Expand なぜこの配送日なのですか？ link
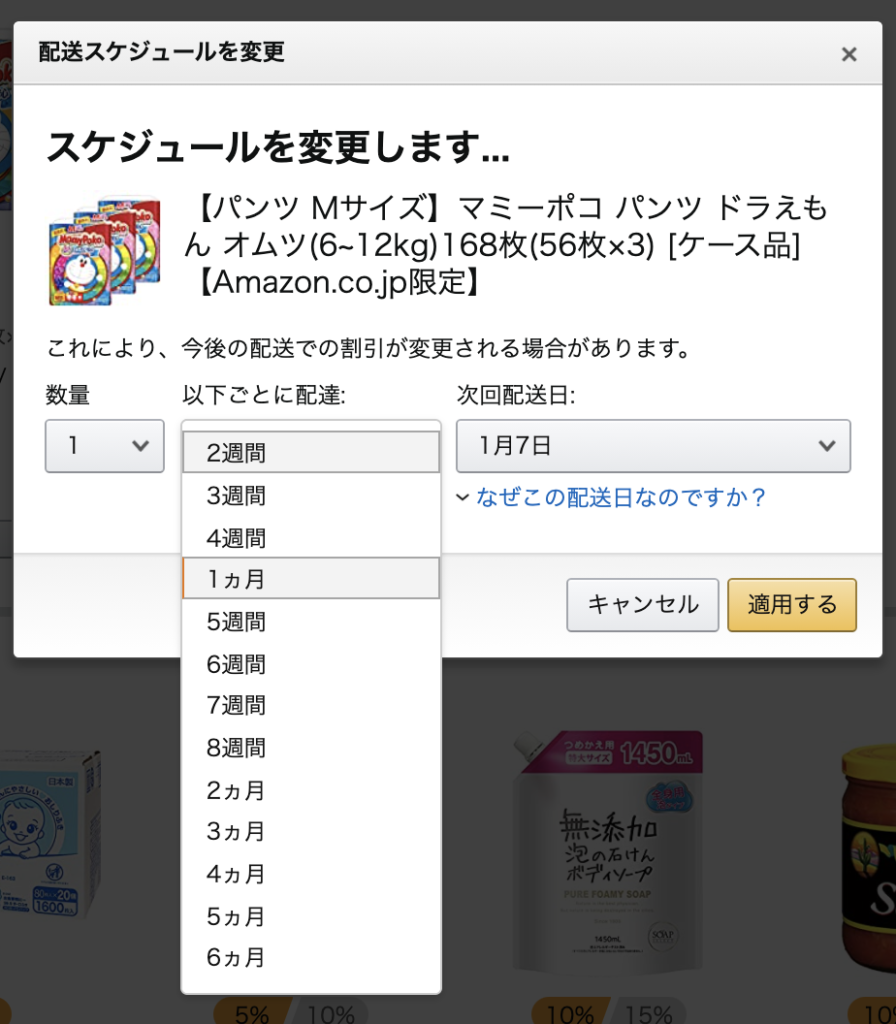 pos(620,498)
